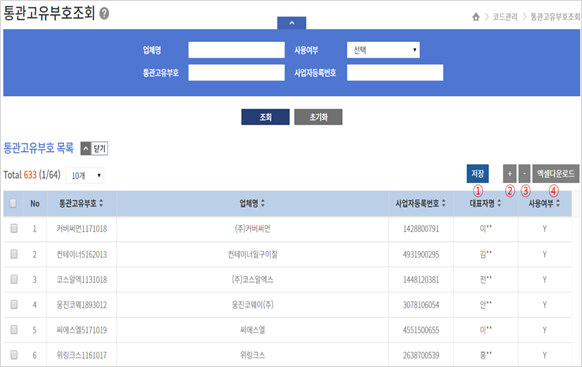582x367 pixels.
Task: Sort by 사업자등록번호 column arrows
Action: point(444,203)
